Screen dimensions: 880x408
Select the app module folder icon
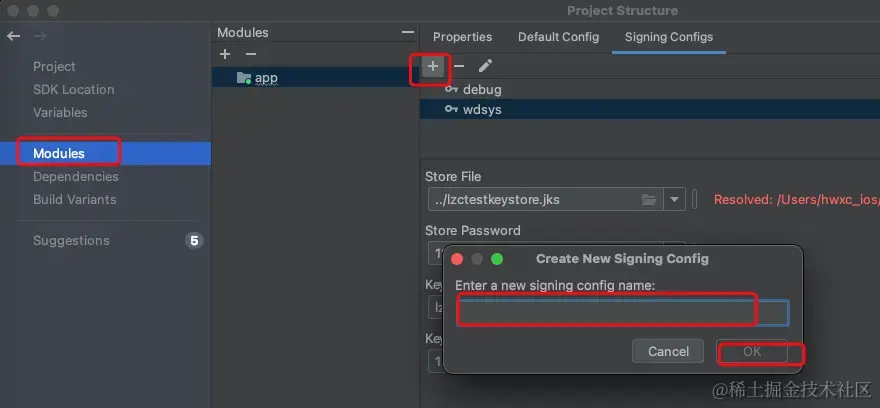pos(244,78)
